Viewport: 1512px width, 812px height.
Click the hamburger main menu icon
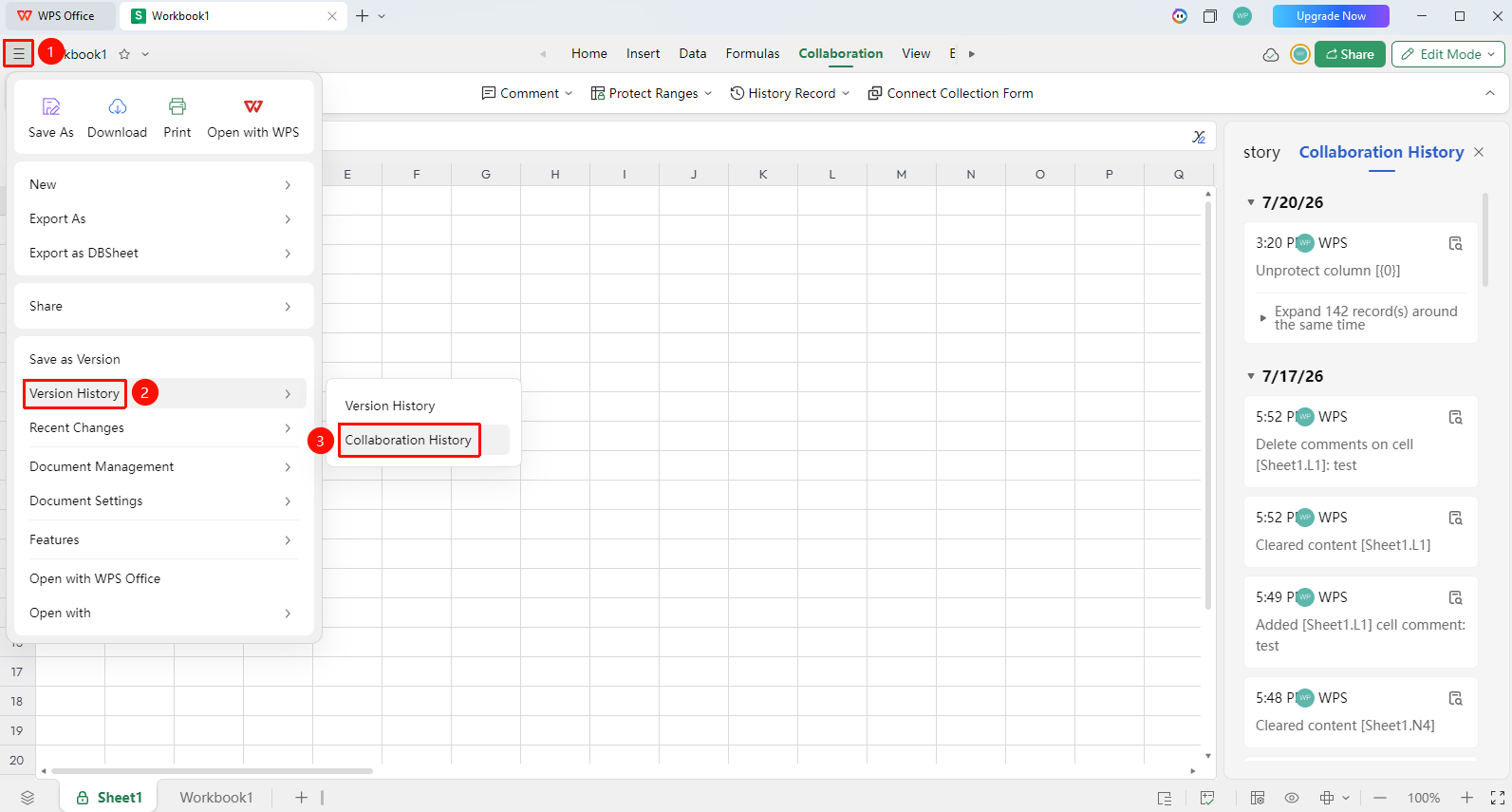coord(18,54)
